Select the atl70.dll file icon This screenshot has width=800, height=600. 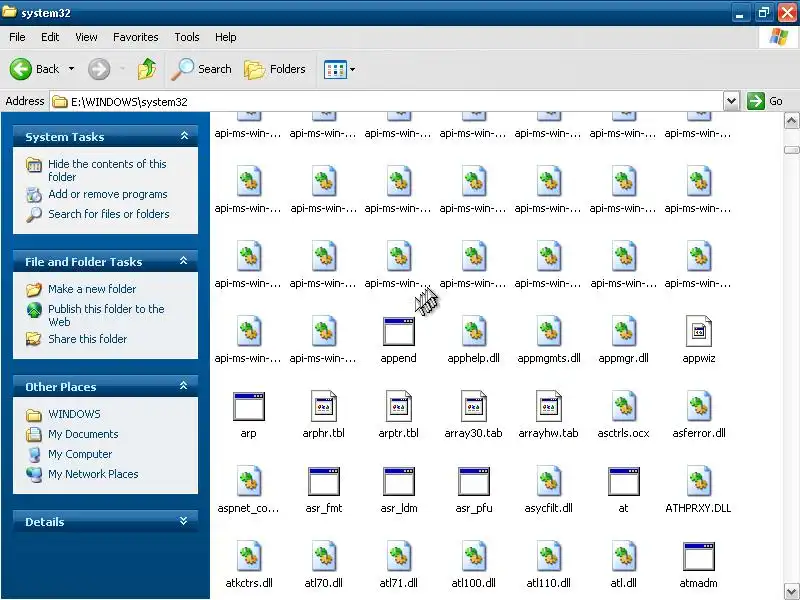tap(323, 556)
